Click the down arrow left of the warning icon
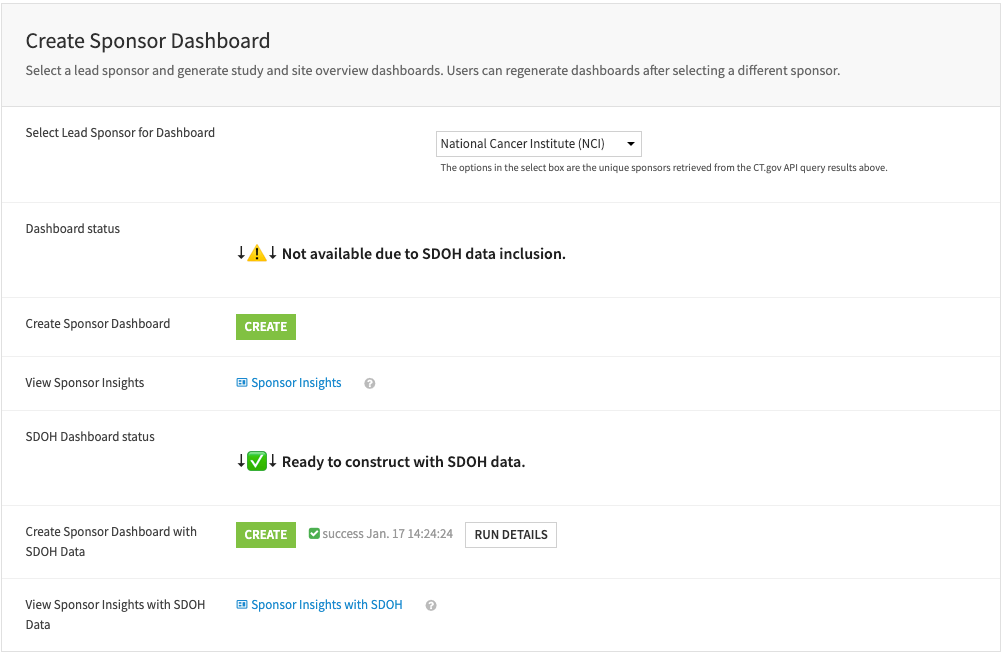The height and width of the screenshot is (656, 1005). point(239,252)
